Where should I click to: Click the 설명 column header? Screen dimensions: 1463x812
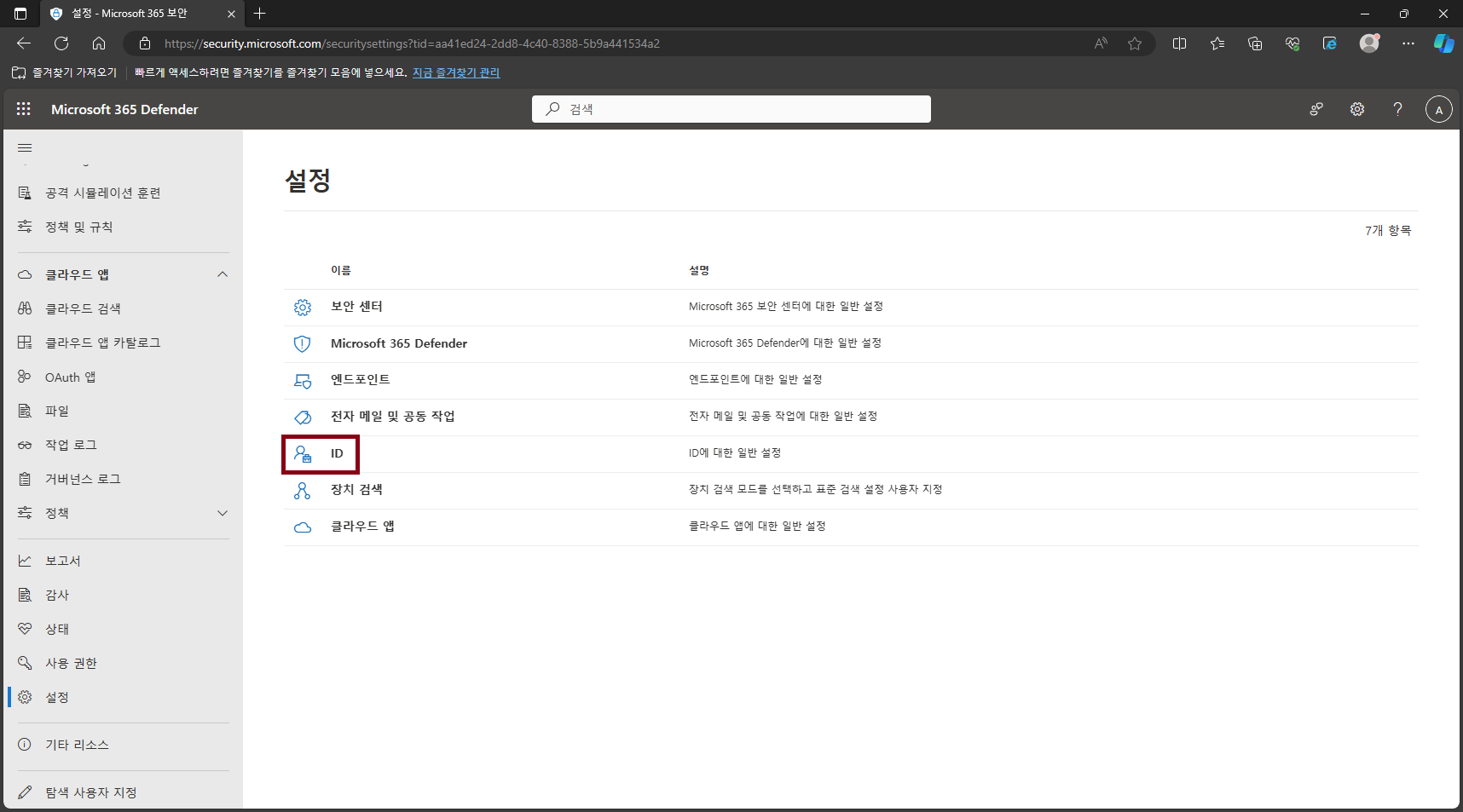point(699,270)
